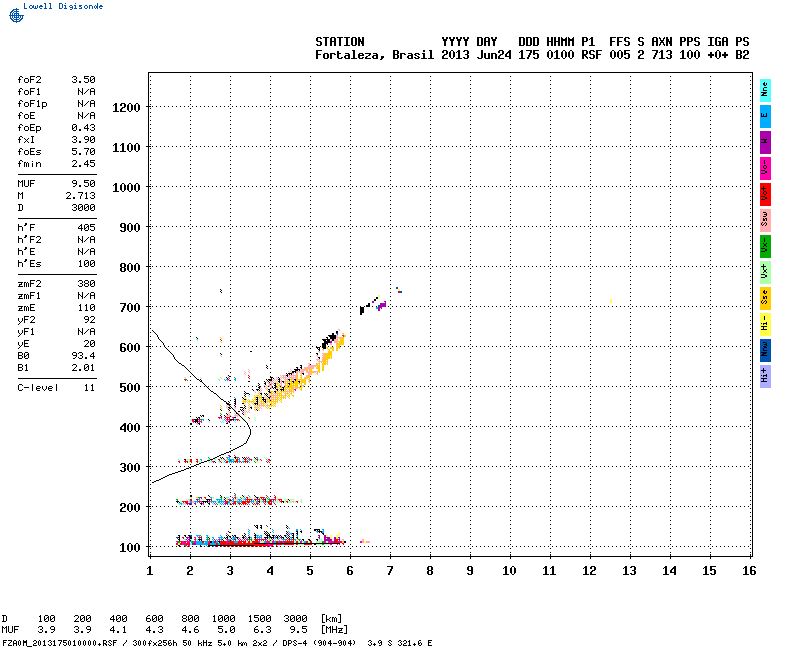Click the h'F2 parameter row
The width and height of the screenshot is (800, 650).
[56, 240]
